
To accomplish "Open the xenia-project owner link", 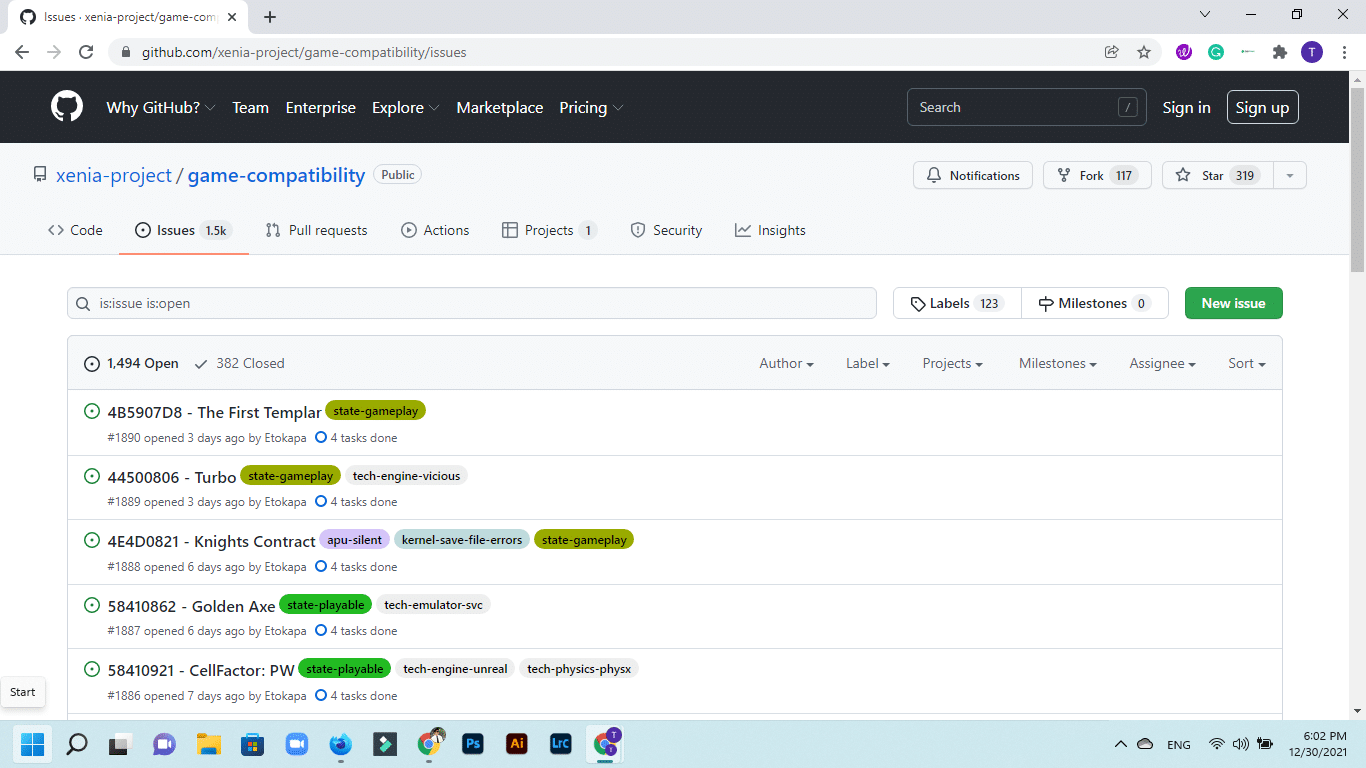I will (114, 175).
